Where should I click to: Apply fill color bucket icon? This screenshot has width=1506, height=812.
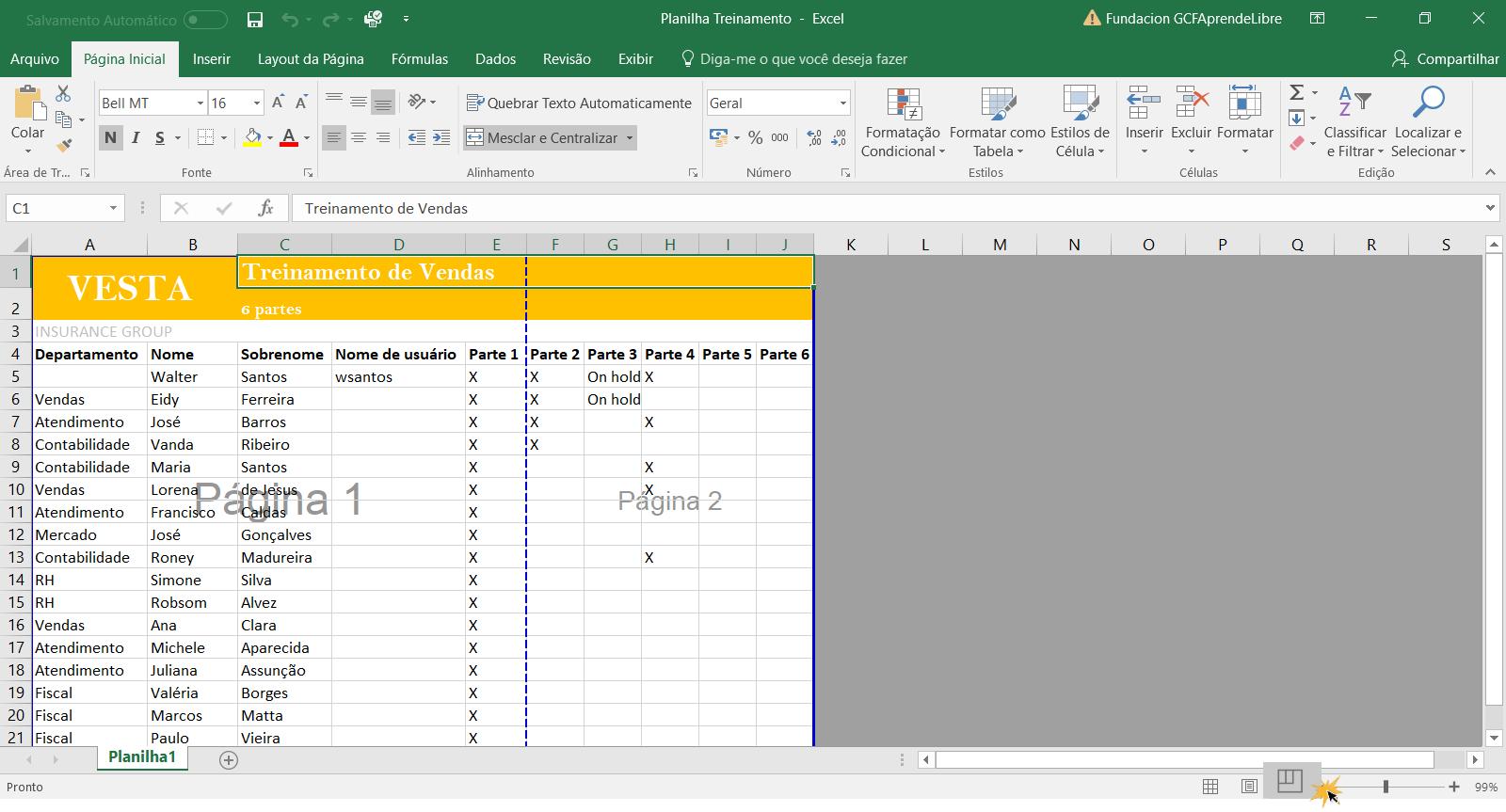click(x=251, y=137)
